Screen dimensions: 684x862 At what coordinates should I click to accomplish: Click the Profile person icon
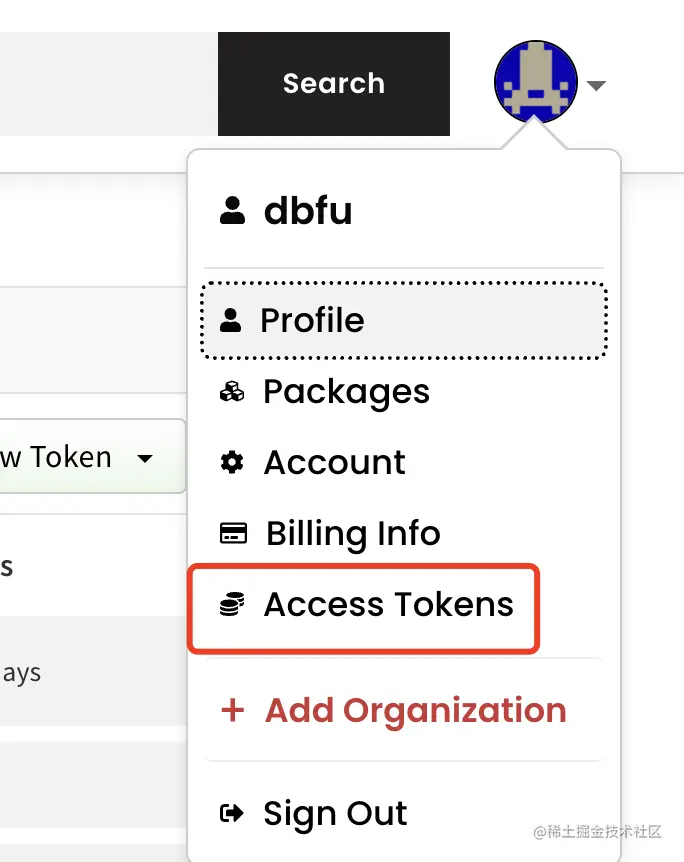(x=230, y=321)
